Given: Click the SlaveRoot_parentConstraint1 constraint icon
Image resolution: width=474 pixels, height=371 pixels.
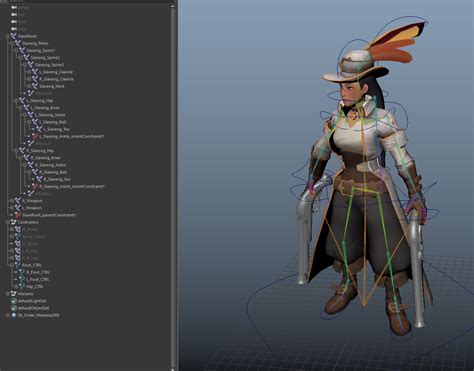Looking at the screenshot, I should (x=18, y=215).
